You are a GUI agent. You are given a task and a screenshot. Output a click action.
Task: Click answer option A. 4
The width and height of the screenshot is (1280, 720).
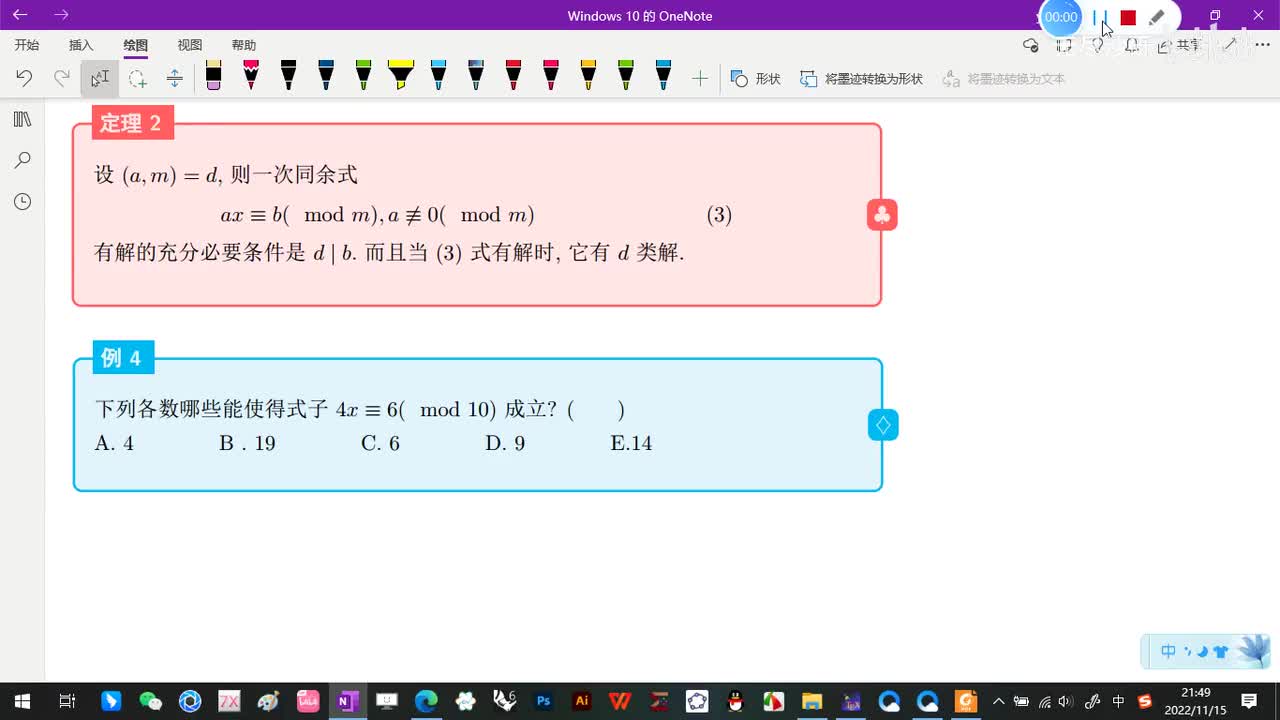114,443
